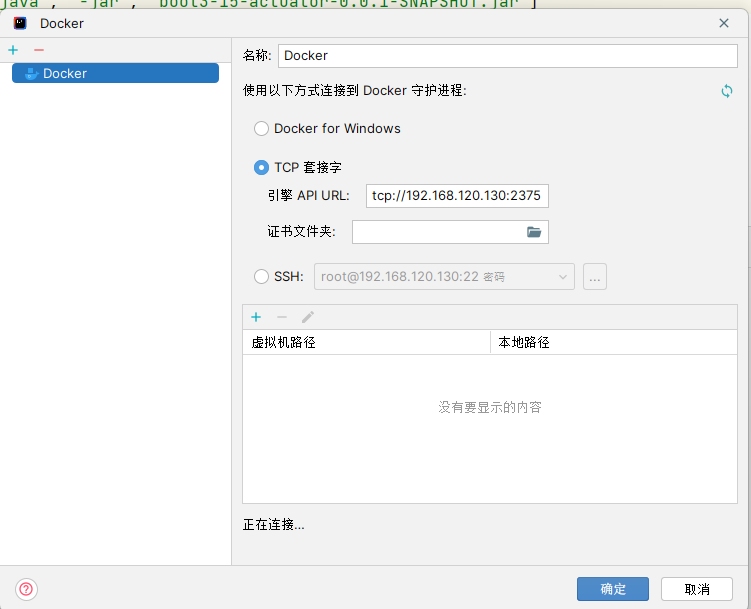
Task: Click the 本地路径 column header
Action: point(614,342)
